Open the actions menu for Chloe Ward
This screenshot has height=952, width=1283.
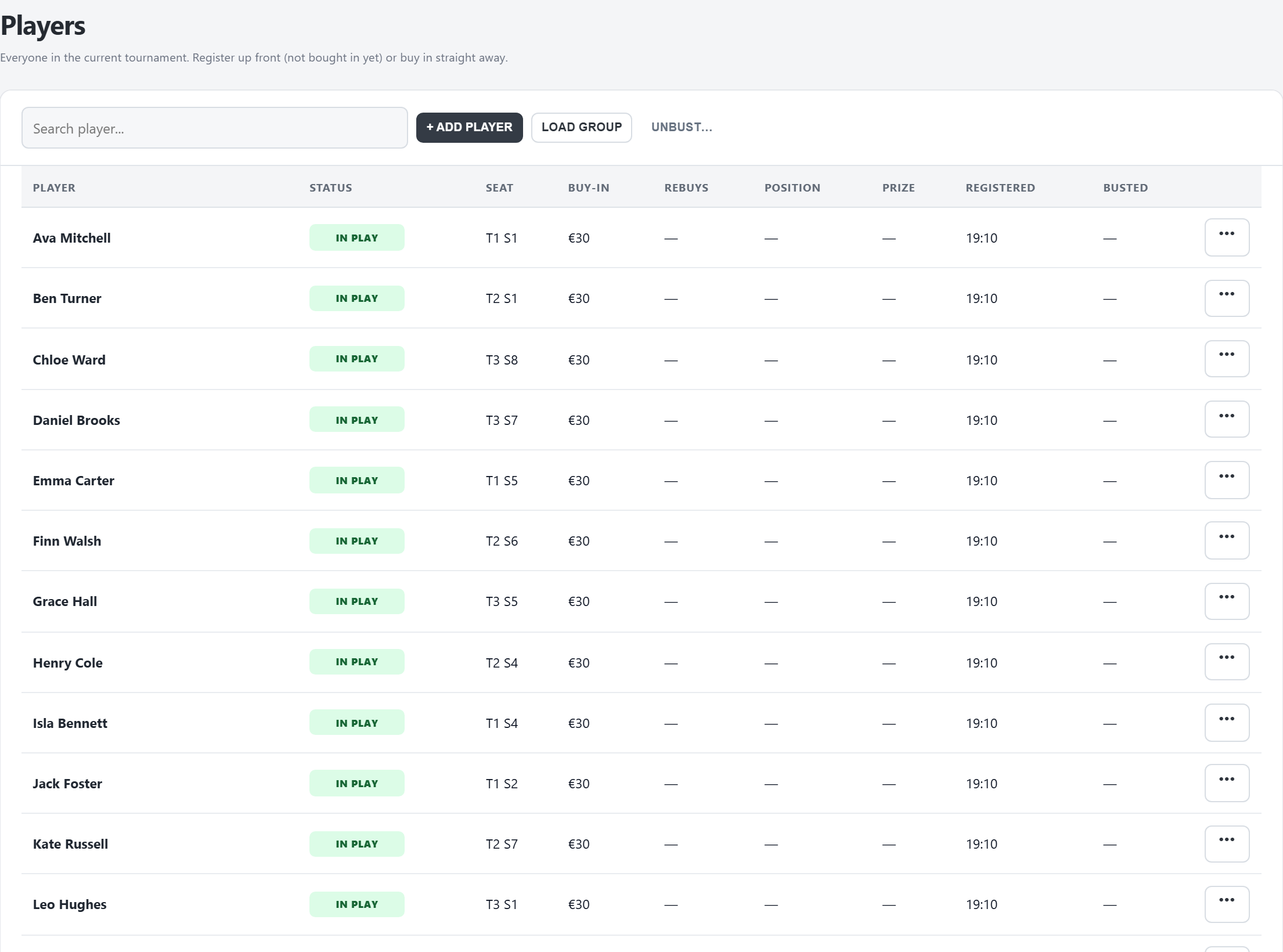(1227, 358)
